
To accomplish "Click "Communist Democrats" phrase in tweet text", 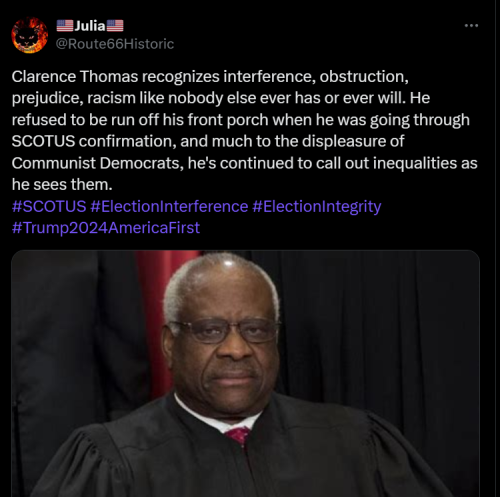I will [96, 163].
